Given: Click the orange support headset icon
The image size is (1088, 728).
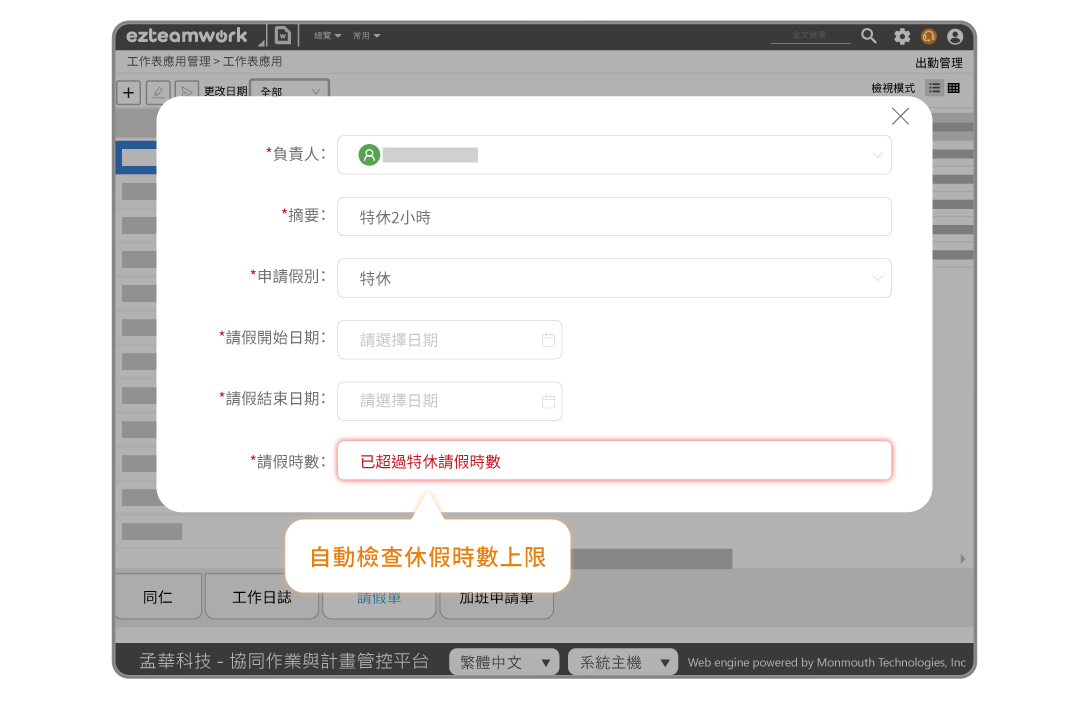Looking at the screenshot, I should tap(929, 36).
